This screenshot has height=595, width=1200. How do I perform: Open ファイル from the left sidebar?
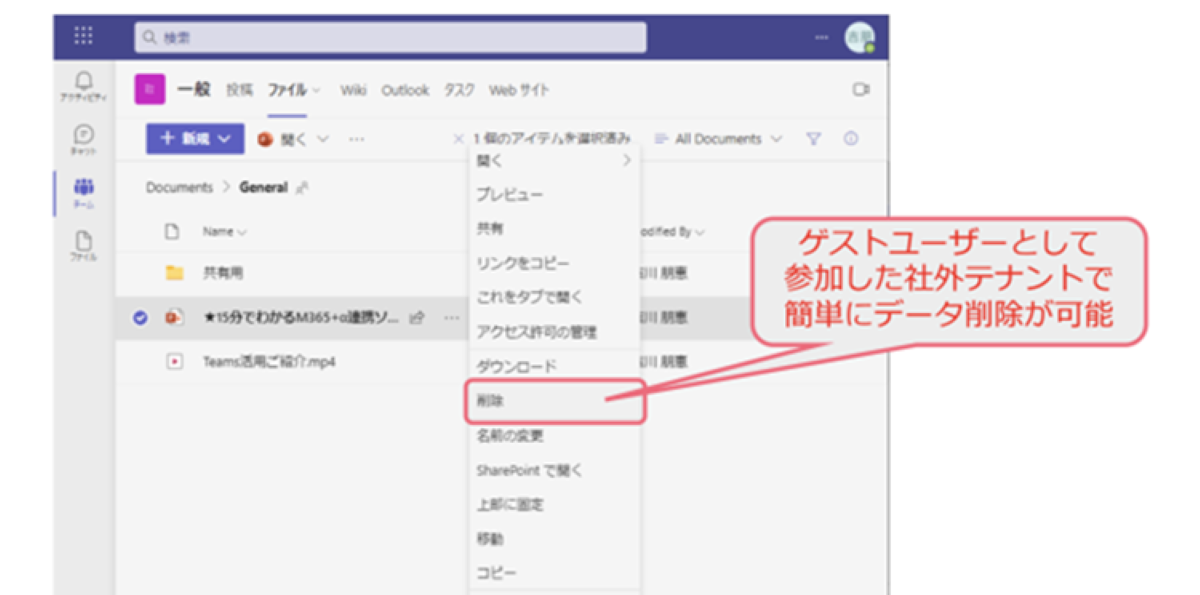[x=84, y=240]
